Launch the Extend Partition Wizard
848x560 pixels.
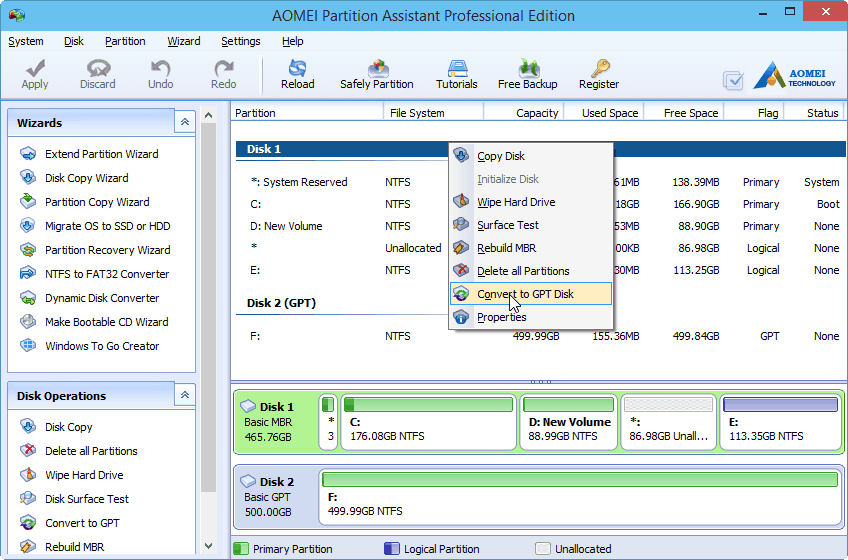[x=101, y=154]
